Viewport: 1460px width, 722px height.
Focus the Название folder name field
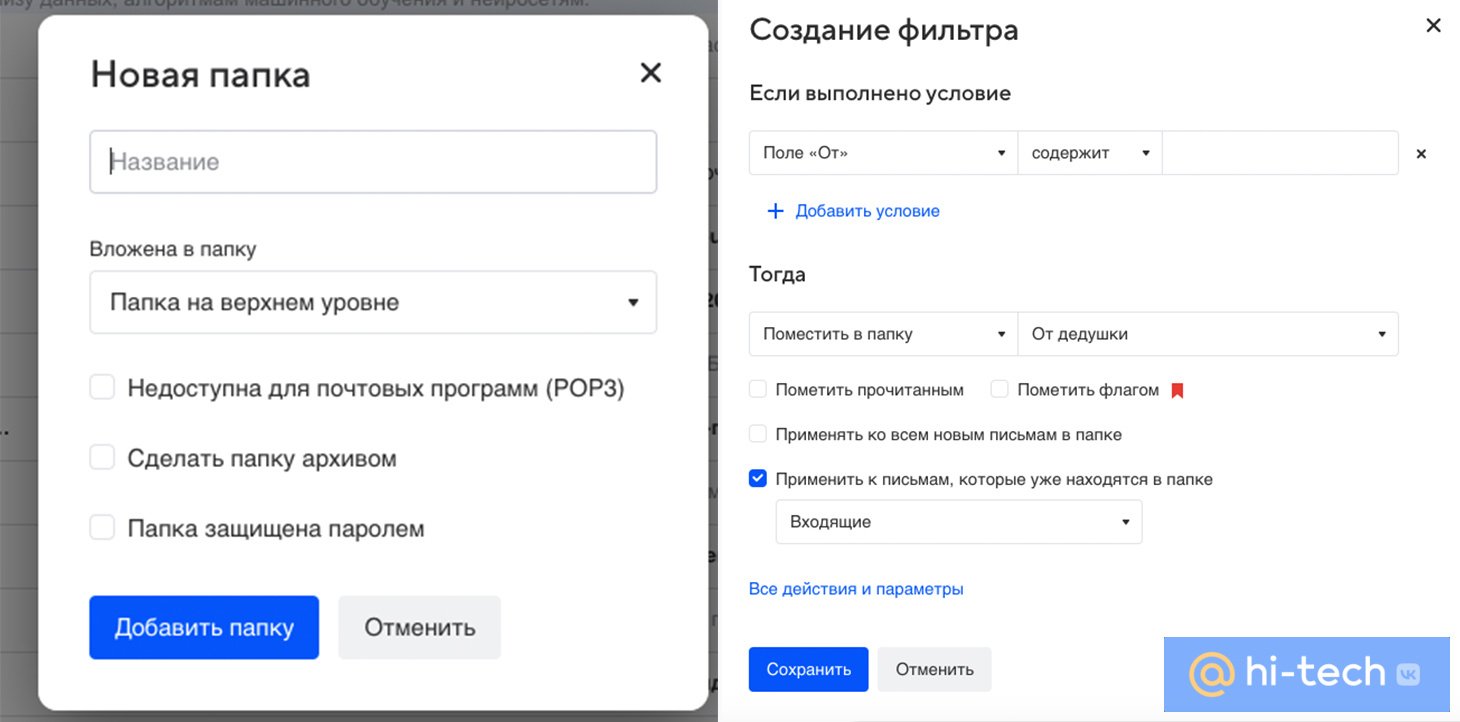click(x=373, y=162)
